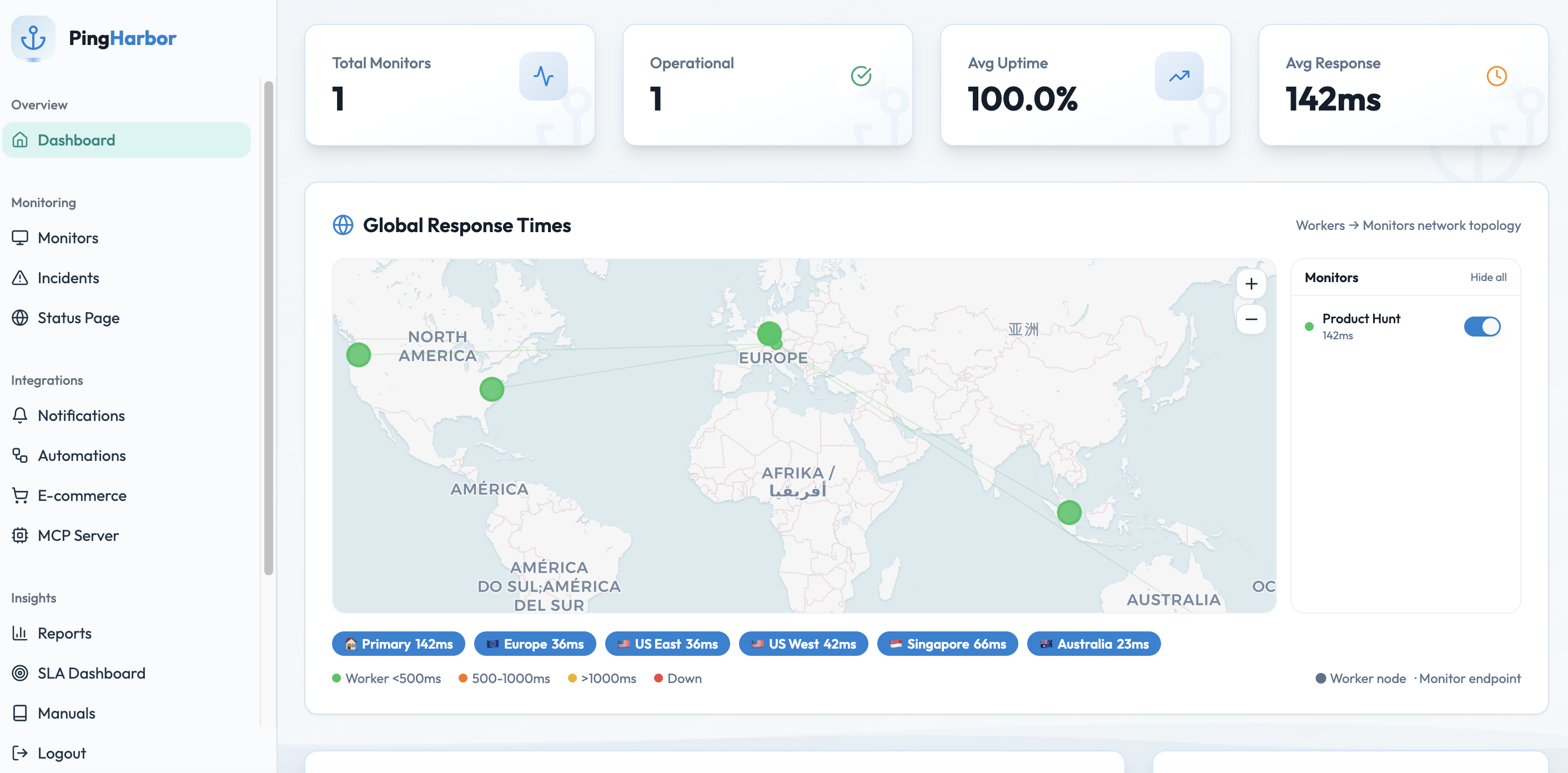Click the Worker node legend entry
This screenshot has width=1568, height=773.
[1360, 679]
